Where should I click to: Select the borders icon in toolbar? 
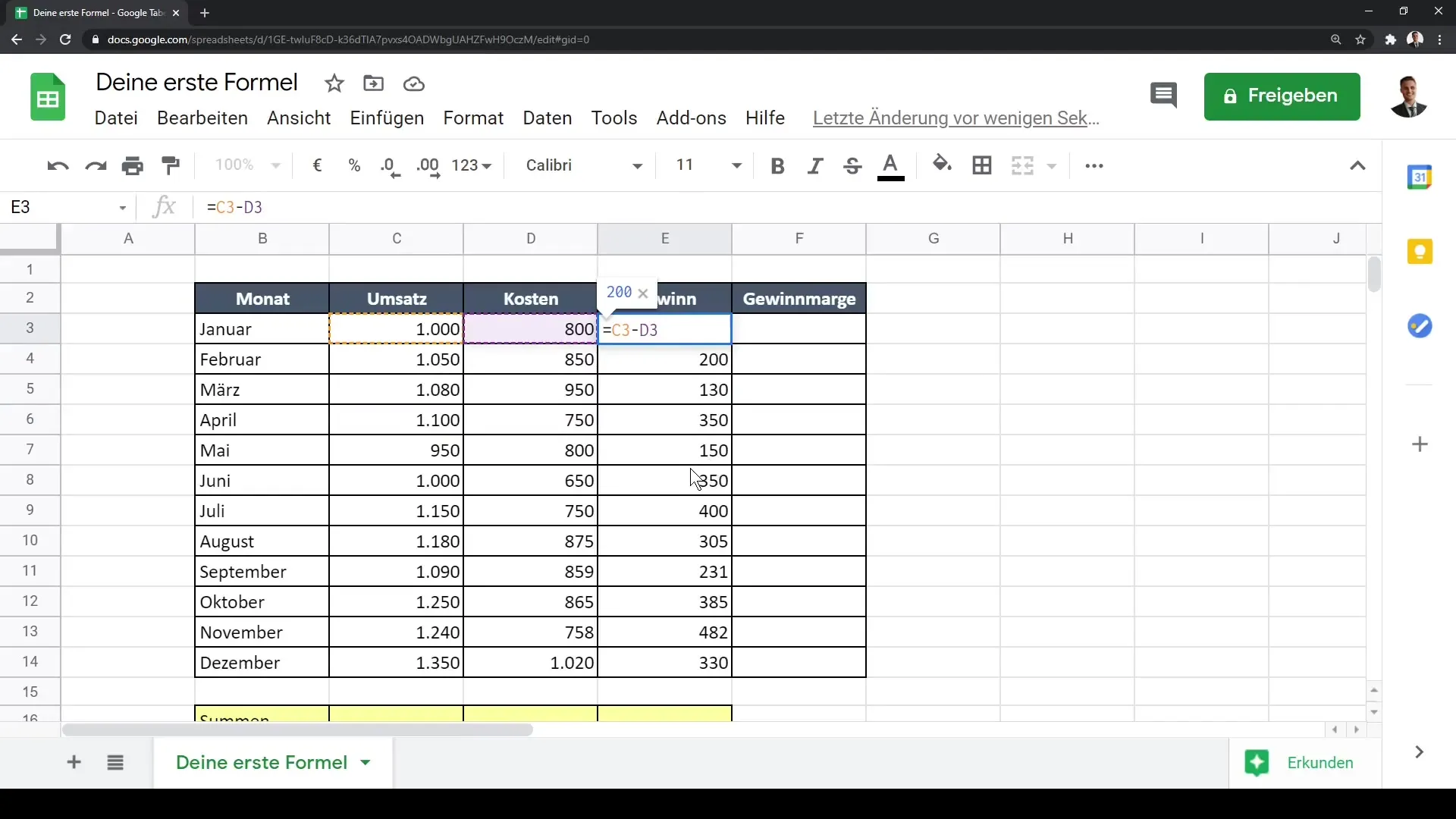pyautogui.click(x=984, y=165)
